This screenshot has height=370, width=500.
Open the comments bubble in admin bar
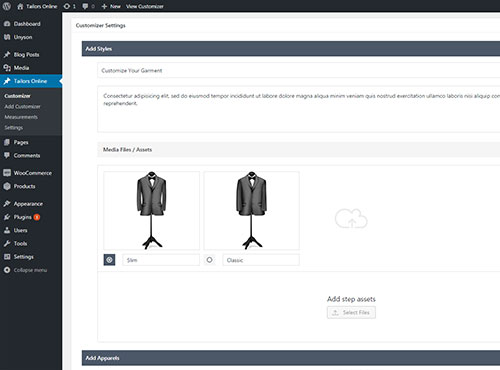pyautogui.click(x=88, y=6)
